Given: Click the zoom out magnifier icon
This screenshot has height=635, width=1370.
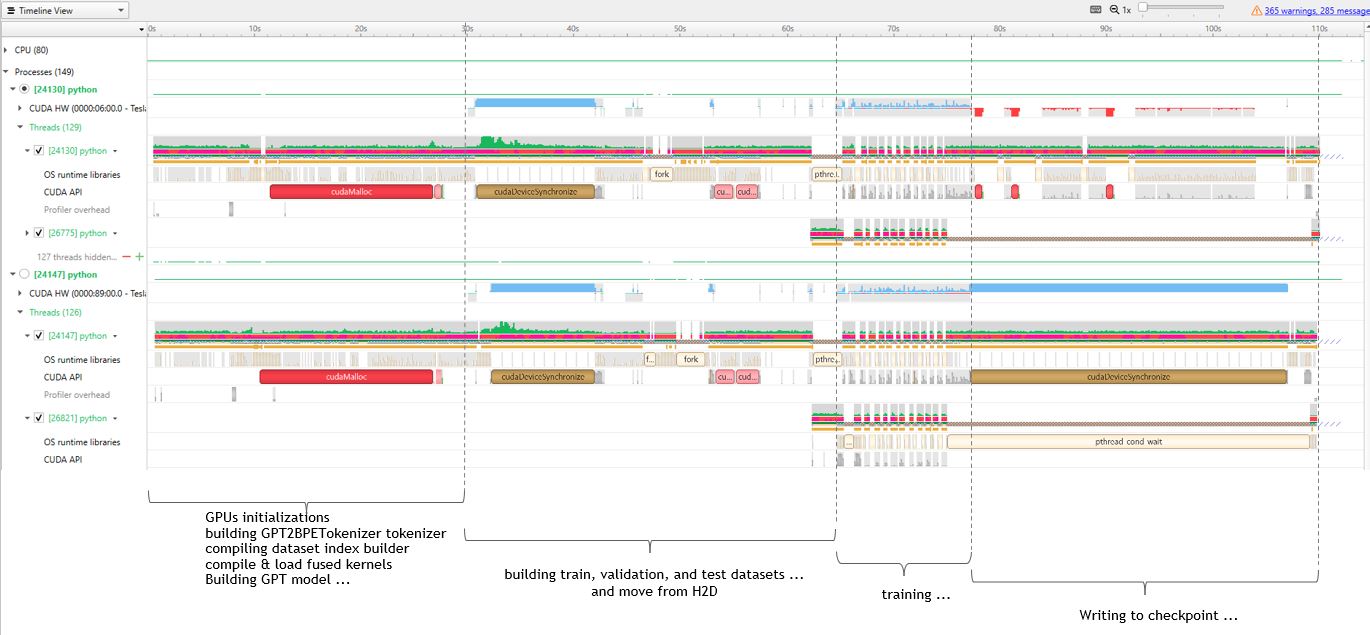Looking at the screenshot, I should (x=1112, y=10).
